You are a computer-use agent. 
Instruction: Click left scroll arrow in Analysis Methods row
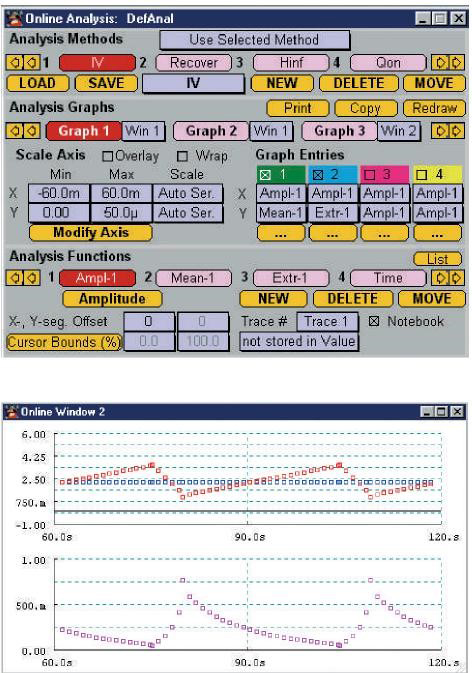point(23,63)
